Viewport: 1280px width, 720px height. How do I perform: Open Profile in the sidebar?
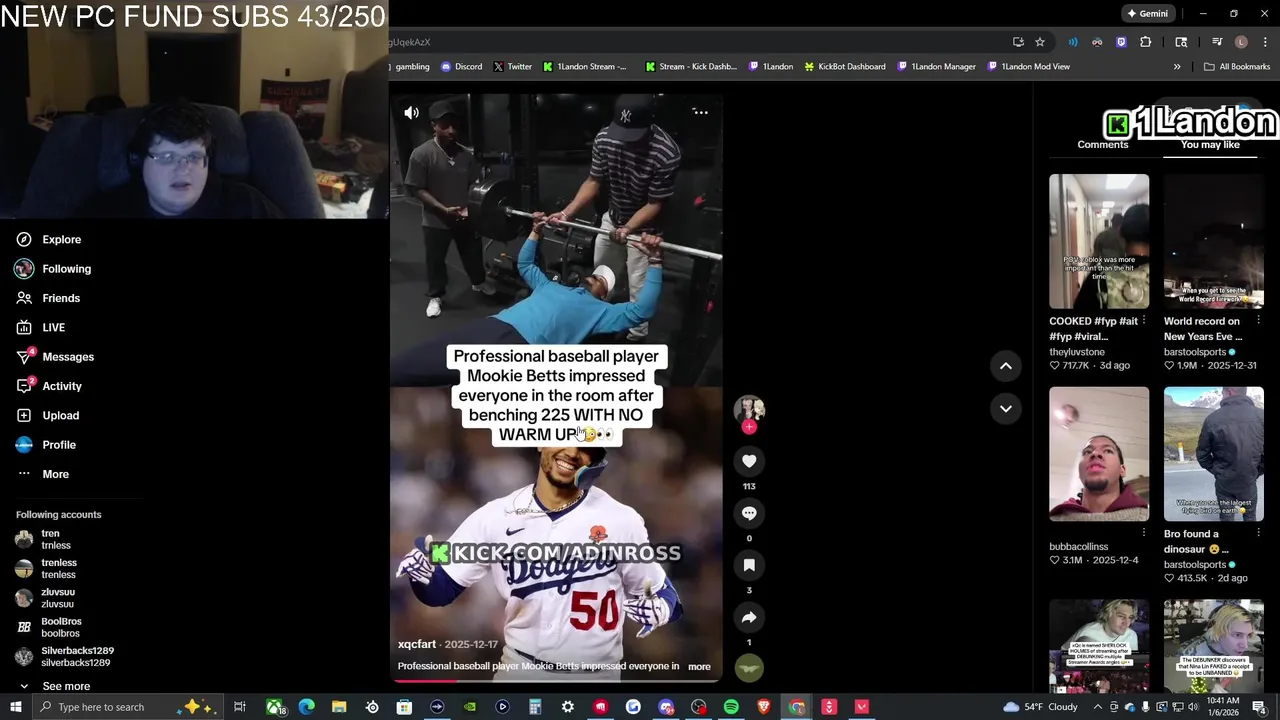(x=59, y=445)
